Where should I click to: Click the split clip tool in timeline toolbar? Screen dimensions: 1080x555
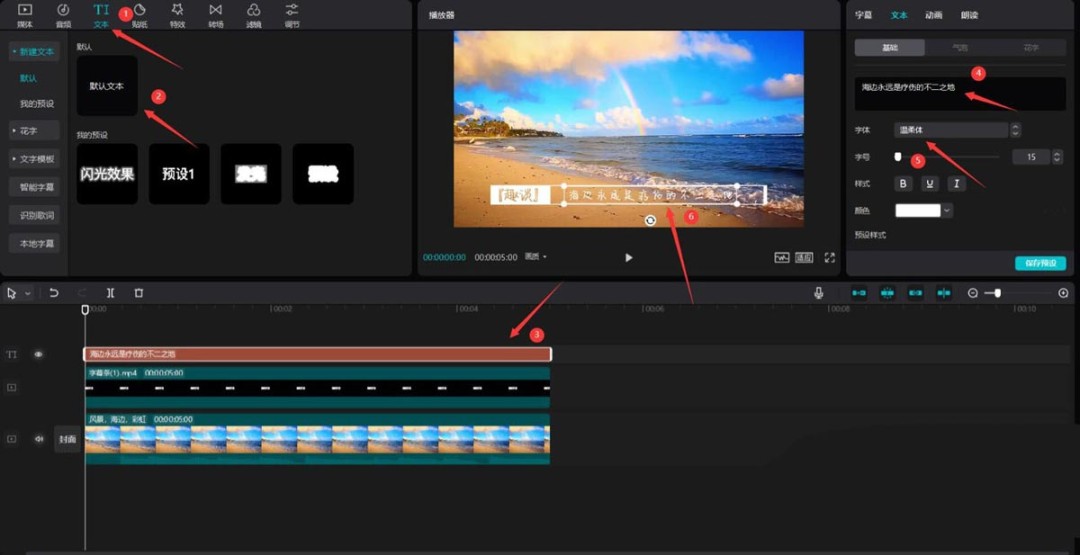(110, 293)
